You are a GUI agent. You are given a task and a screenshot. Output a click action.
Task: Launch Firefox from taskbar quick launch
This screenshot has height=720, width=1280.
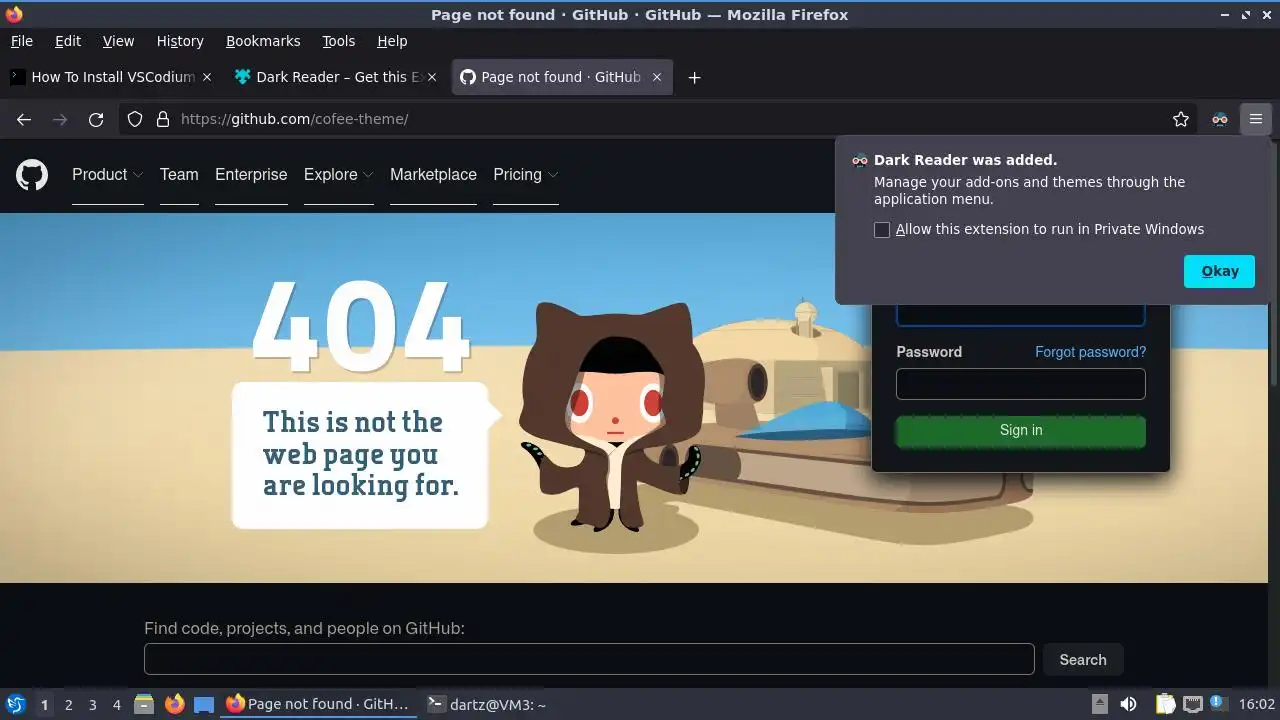[x=174, y=704]
